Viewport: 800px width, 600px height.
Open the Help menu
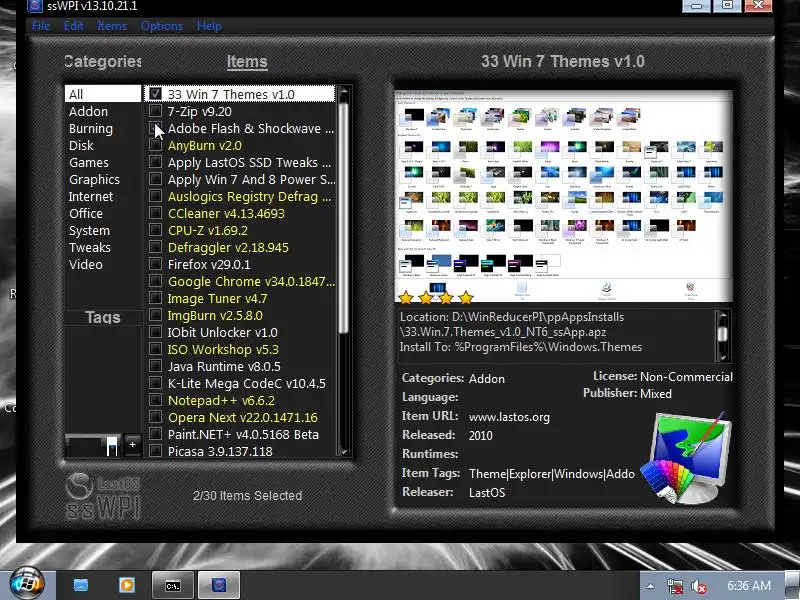(x=209, y=26)
